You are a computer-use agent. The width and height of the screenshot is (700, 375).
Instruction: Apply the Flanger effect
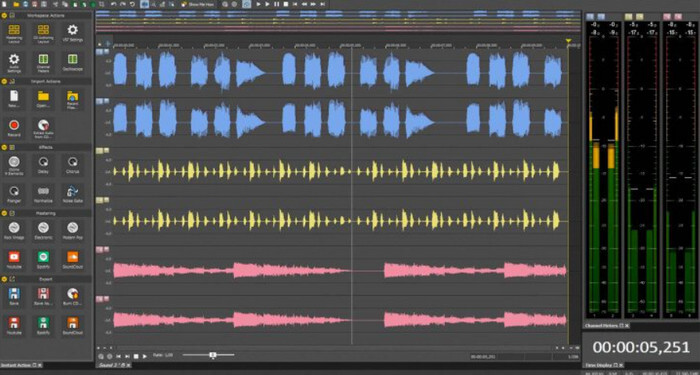14,194
